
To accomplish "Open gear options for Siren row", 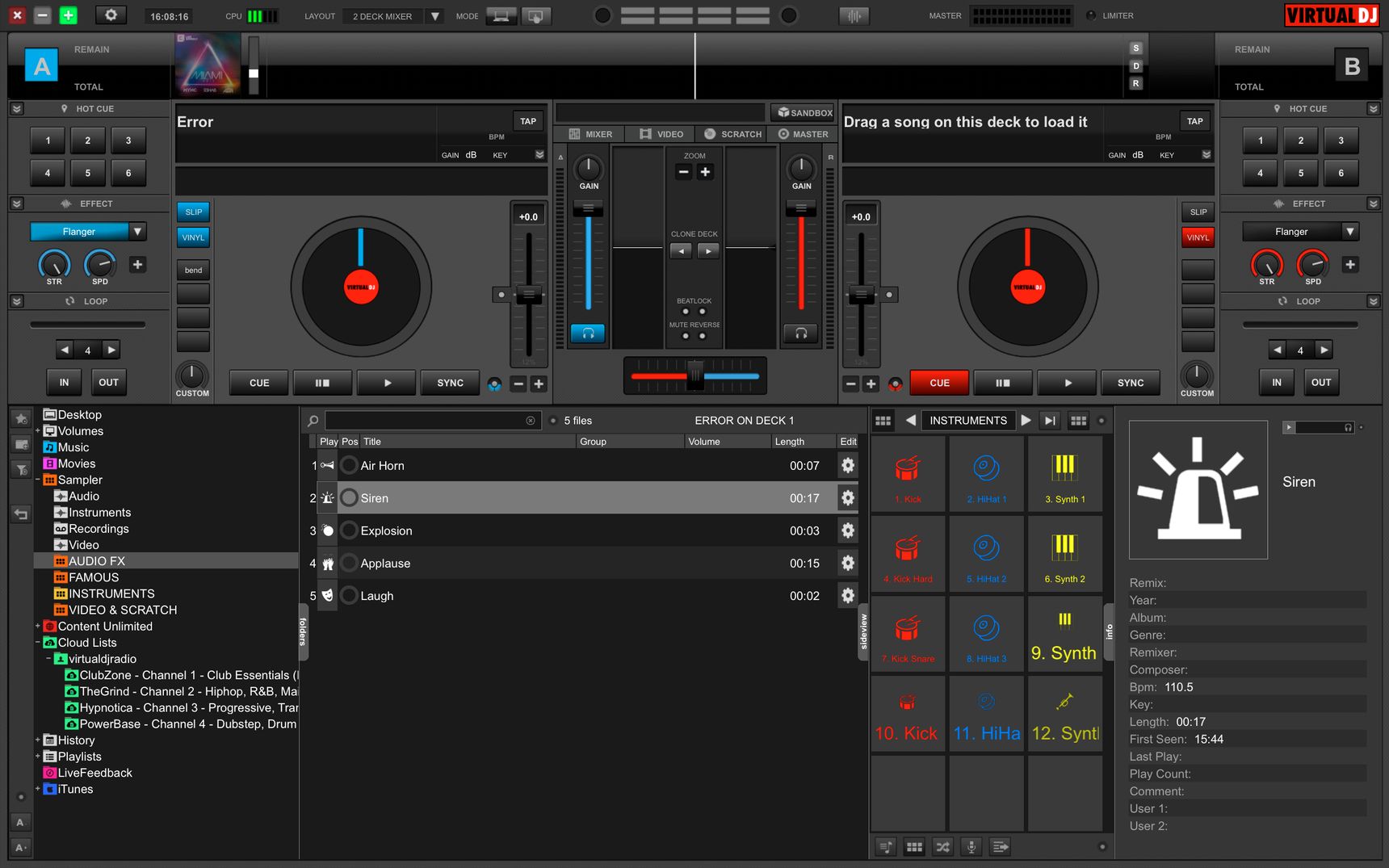I will 847,498.
